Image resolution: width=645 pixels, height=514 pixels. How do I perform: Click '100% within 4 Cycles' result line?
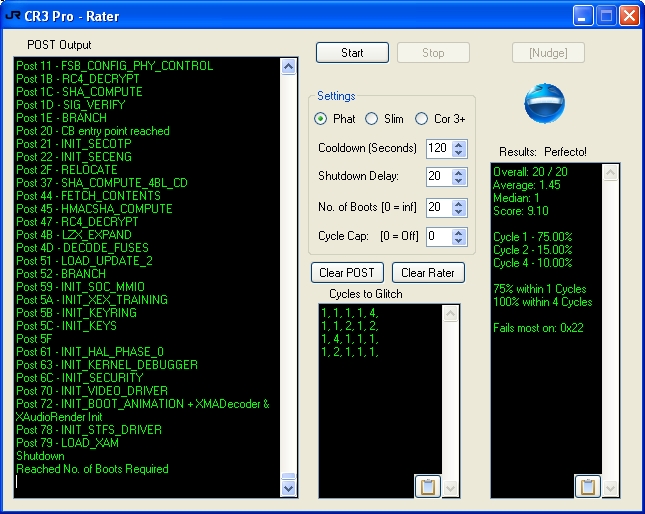pyautogui.click(x=543, y=302)
